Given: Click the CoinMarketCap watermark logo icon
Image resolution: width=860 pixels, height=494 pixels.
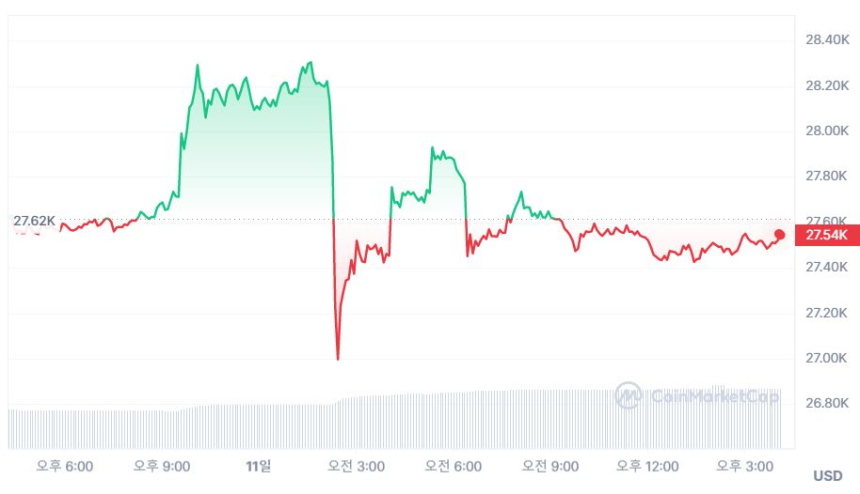Looking at the screenshot, I should (x=628, y=395).
